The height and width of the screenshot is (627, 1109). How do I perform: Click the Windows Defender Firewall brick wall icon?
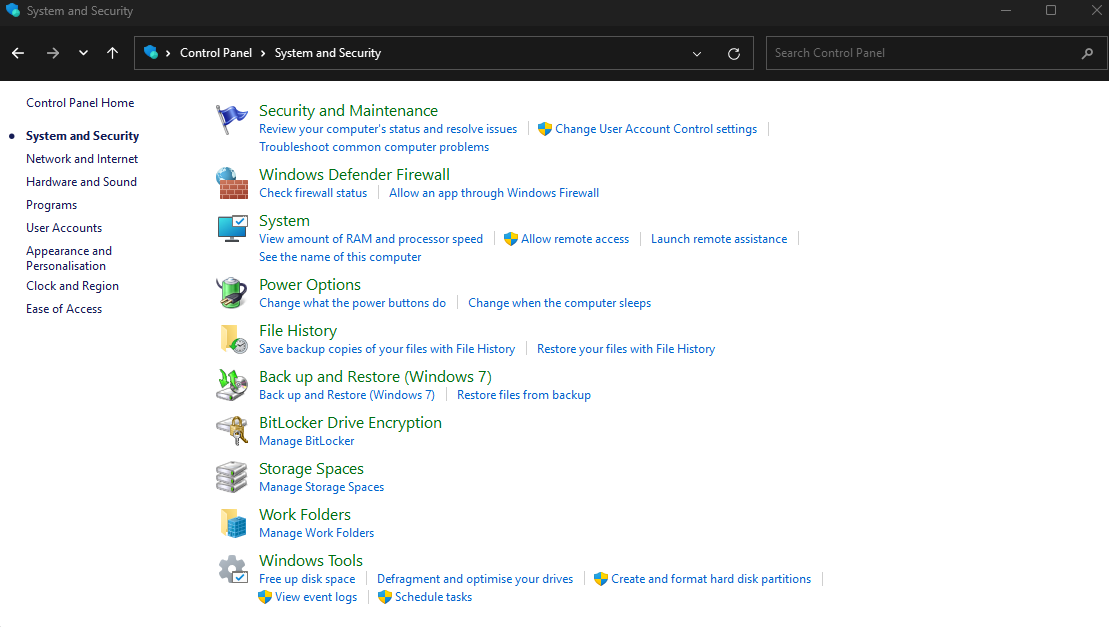click(x=231, y=183)
